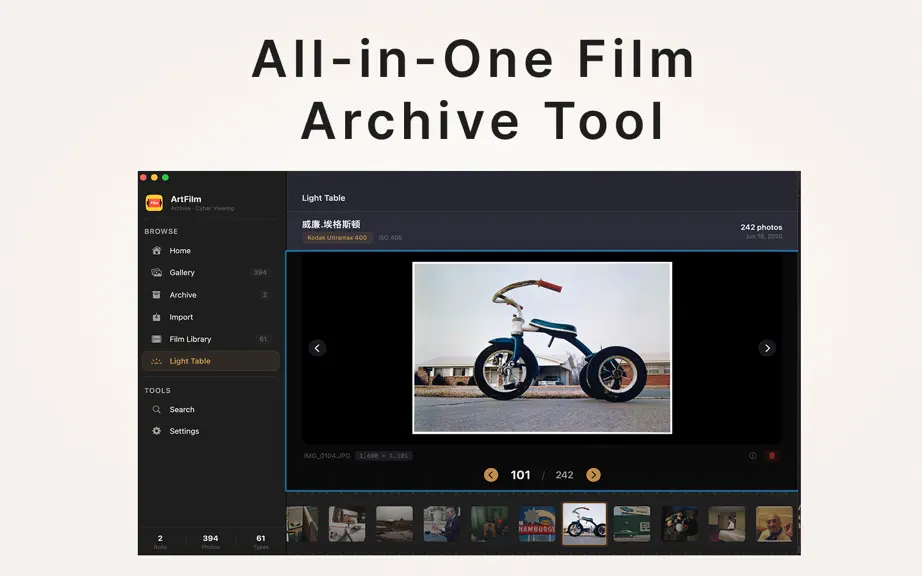Click the total count 242
922x576 pixels.
point(564,475)
